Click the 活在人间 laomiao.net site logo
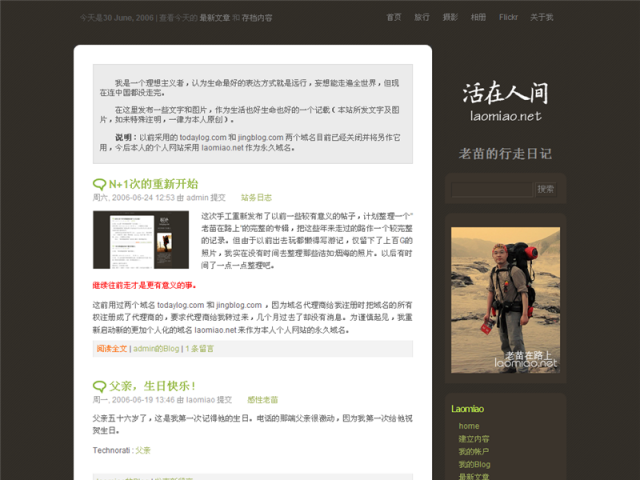The image size is (640, 480). 505,103
